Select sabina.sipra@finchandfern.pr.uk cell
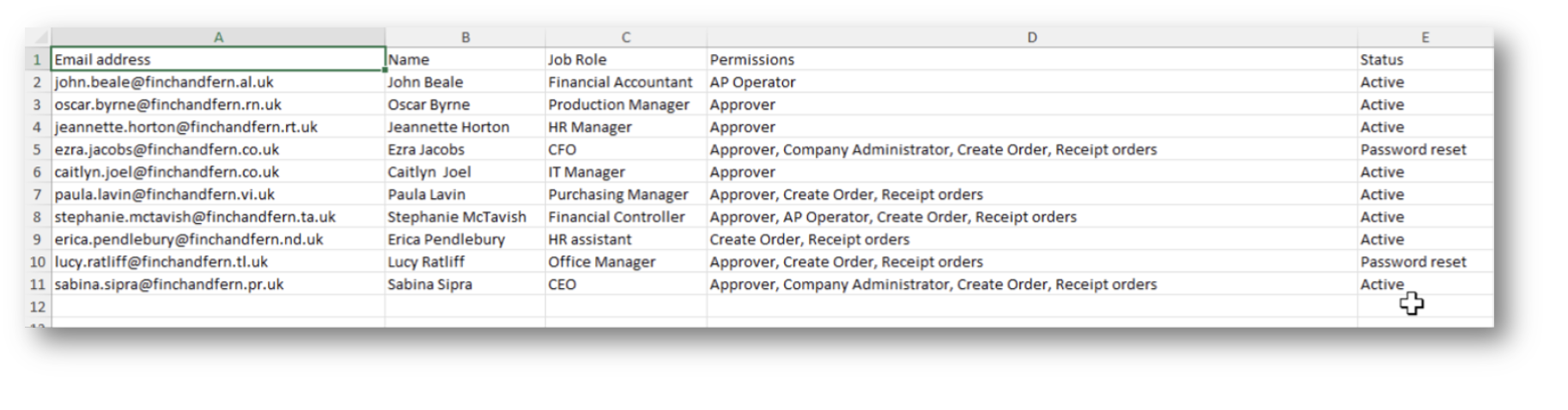 click(218, 284)
